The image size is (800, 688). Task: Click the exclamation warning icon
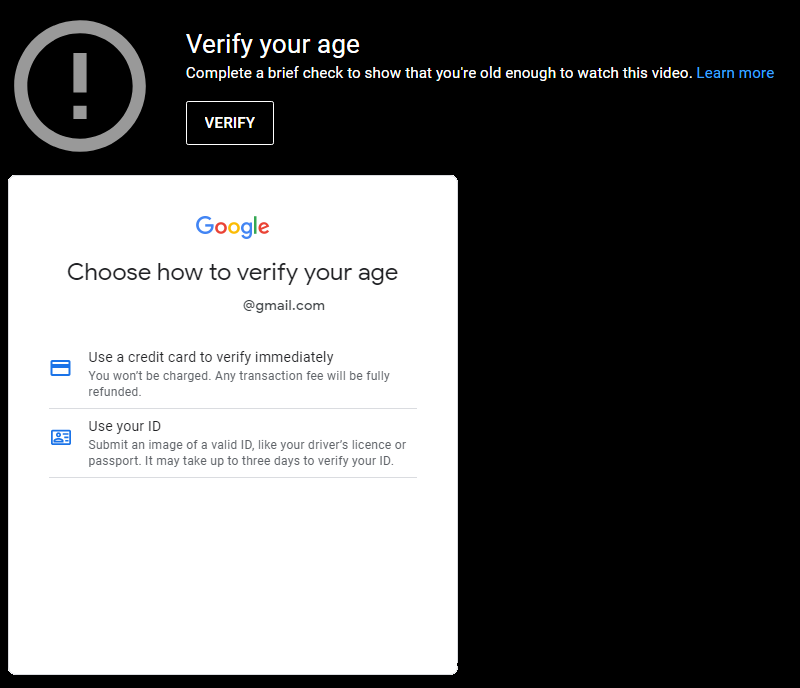[80, 86]
